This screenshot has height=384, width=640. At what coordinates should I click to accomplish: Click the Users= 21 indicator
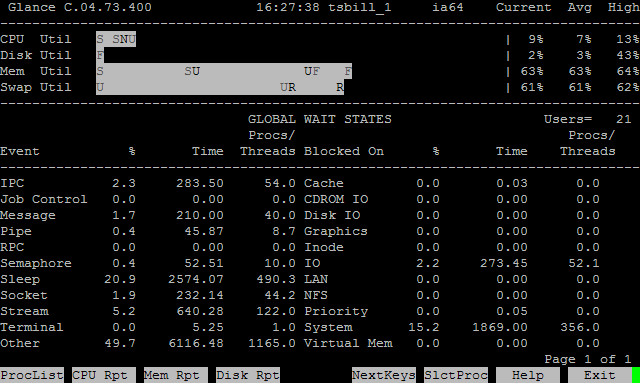(x=588, y=119)
